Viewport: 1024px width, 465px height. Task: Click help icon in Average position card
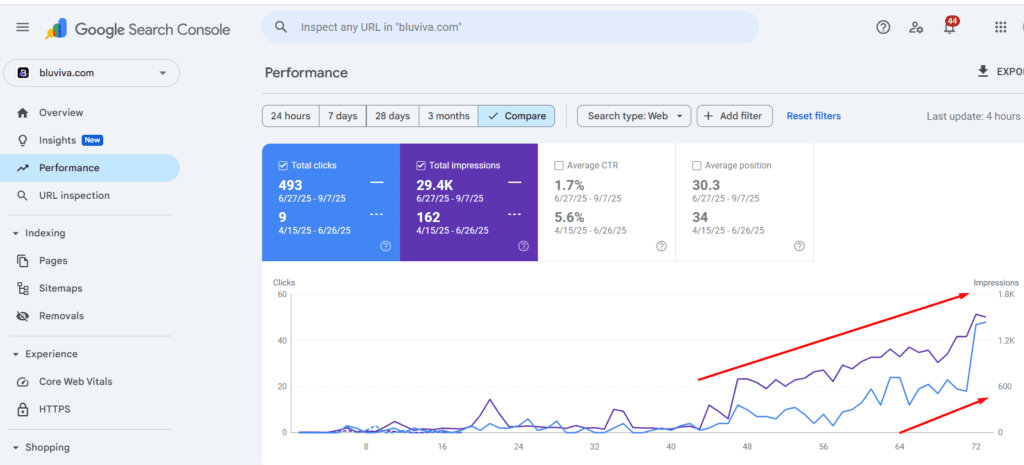(799, 246)
